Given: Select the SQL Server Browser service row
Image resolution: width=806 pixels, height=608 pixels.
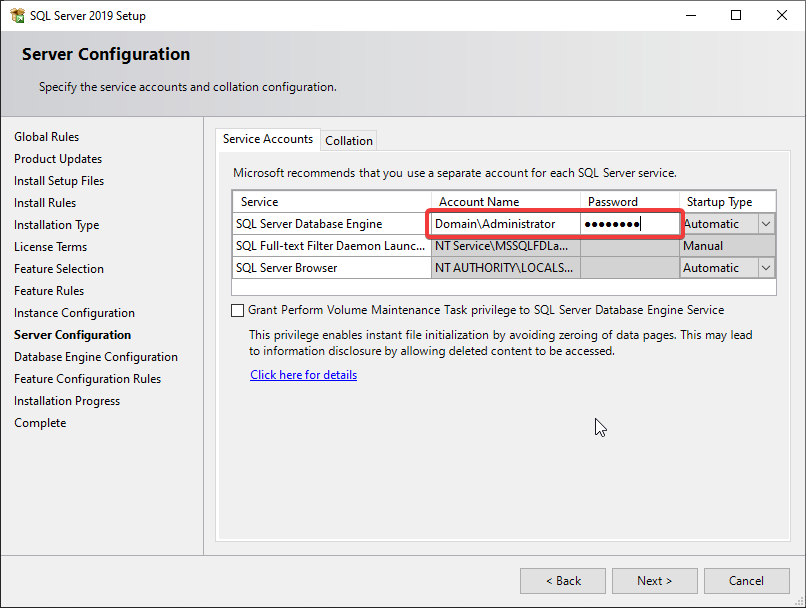Looking at the screenshot, I should point(332,268).
